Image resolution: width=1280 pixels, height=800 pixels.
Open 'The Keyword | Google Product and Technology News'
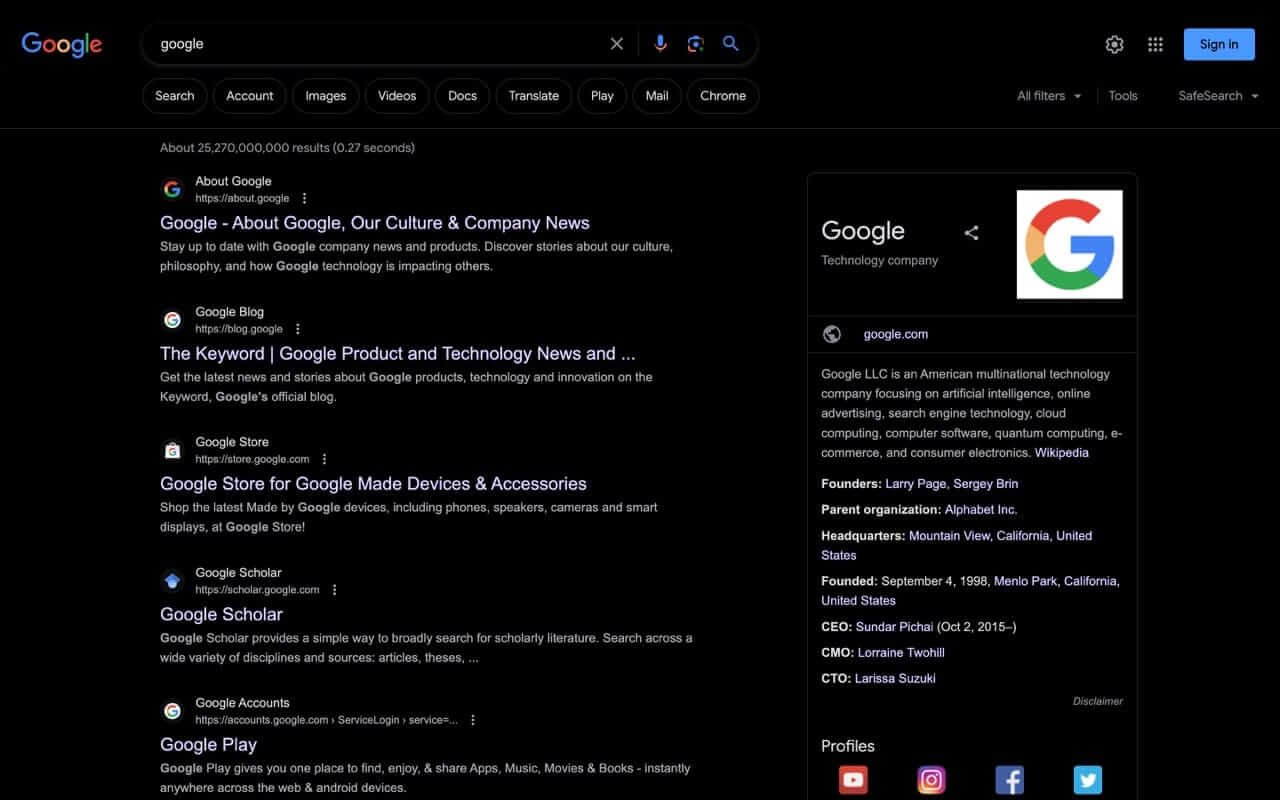398,353
